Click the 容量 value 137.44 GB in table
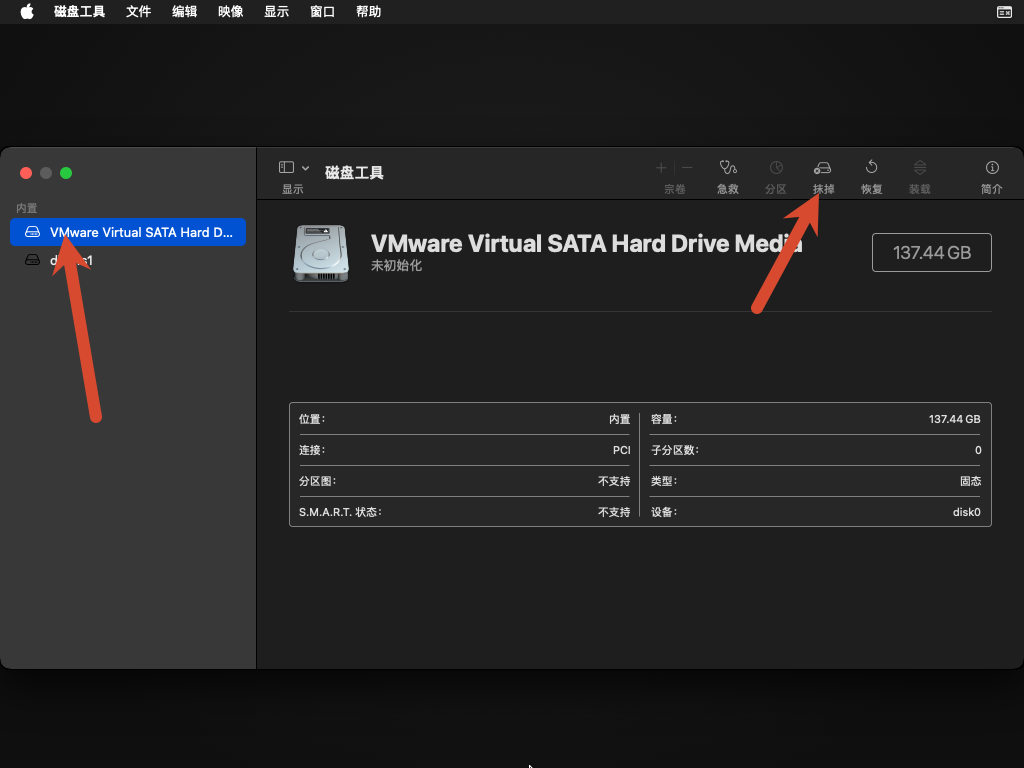The image size is (1024, 768). 954,419
